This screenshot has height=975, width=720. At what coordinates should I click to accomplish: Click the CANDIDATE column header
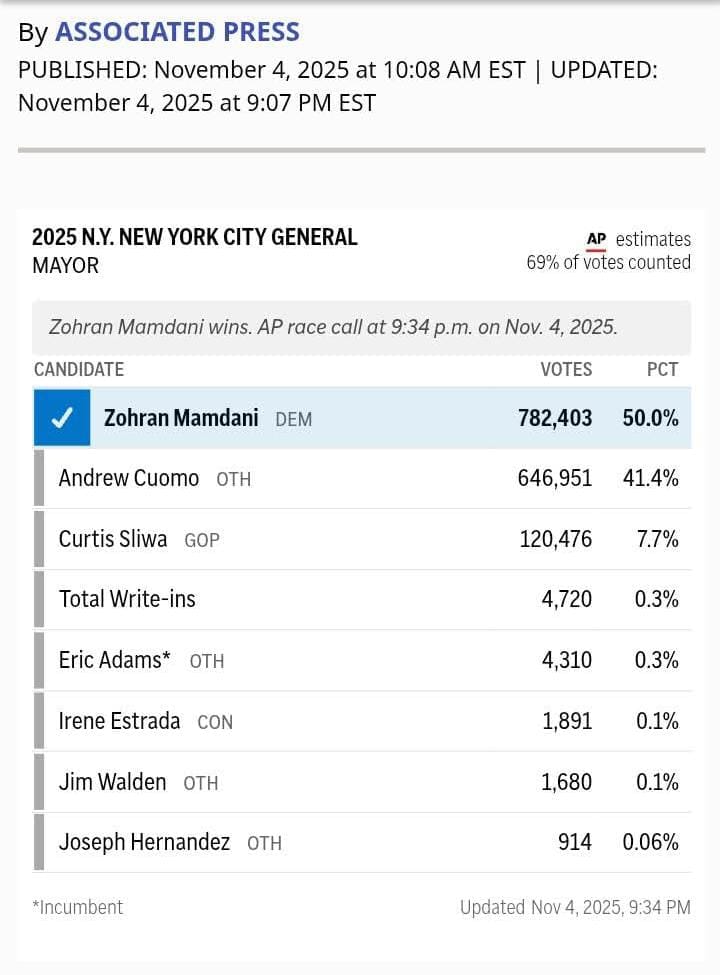79,369
